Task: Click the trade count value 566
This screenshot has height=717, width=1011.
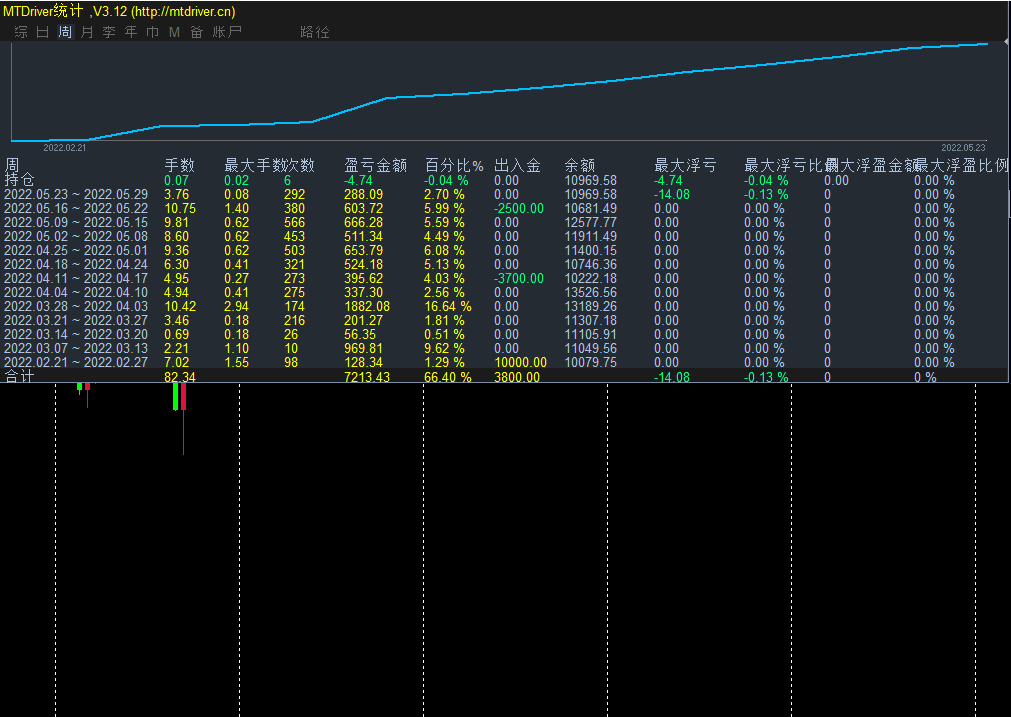Action: 294,222
